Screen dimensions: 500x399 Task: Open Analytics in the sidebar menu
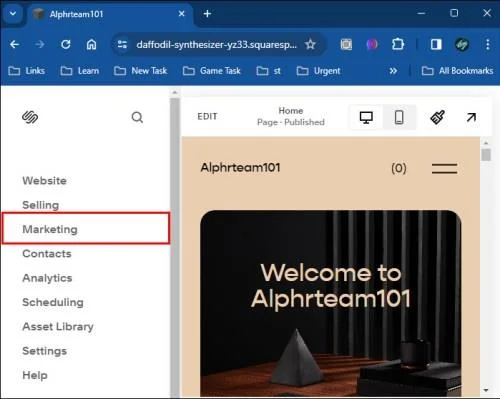point(47,278)
